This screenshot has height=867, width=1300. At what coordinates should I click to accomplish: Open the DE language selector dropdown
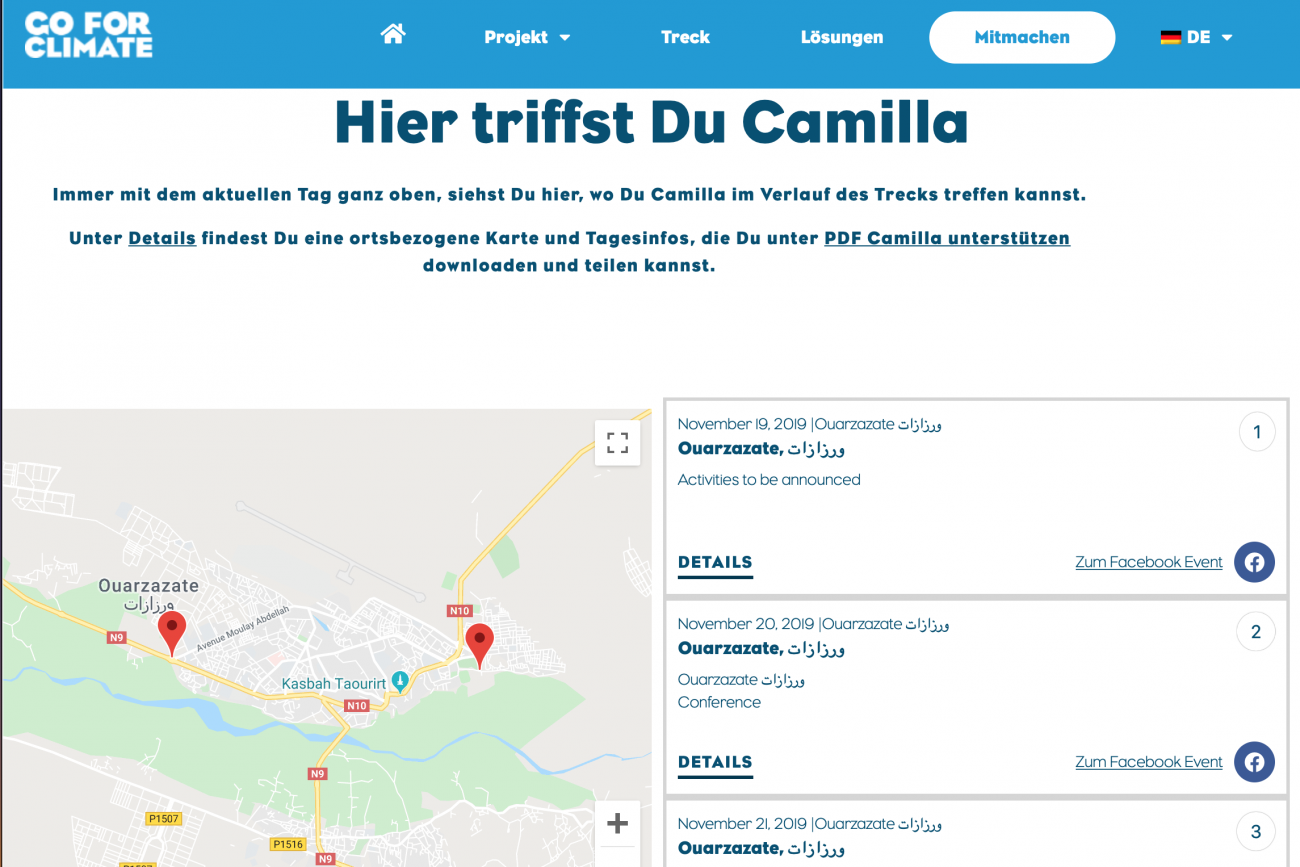point(1197,37)
